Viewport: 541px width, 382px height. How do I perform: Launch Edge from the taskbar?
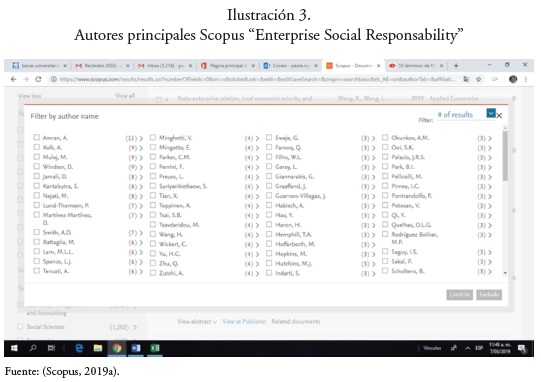point(79,348)
